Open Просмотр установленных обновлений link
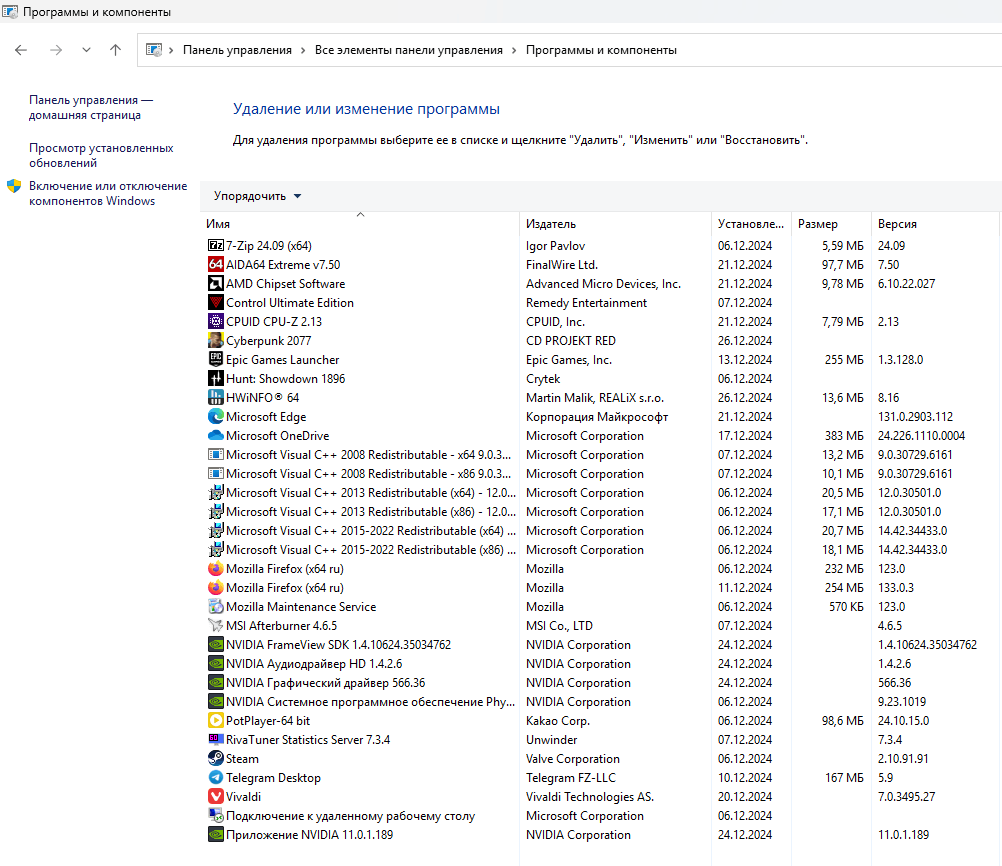Screen dimensions: 1002x866 101,155
